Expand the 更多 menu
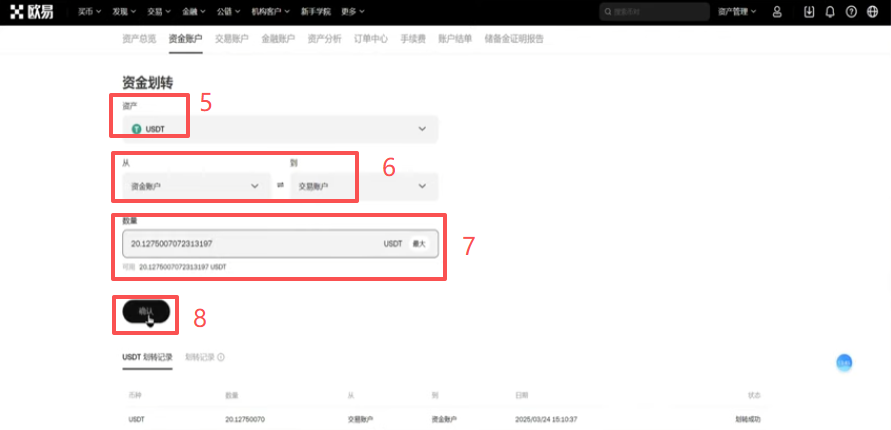 coord(353,11)
